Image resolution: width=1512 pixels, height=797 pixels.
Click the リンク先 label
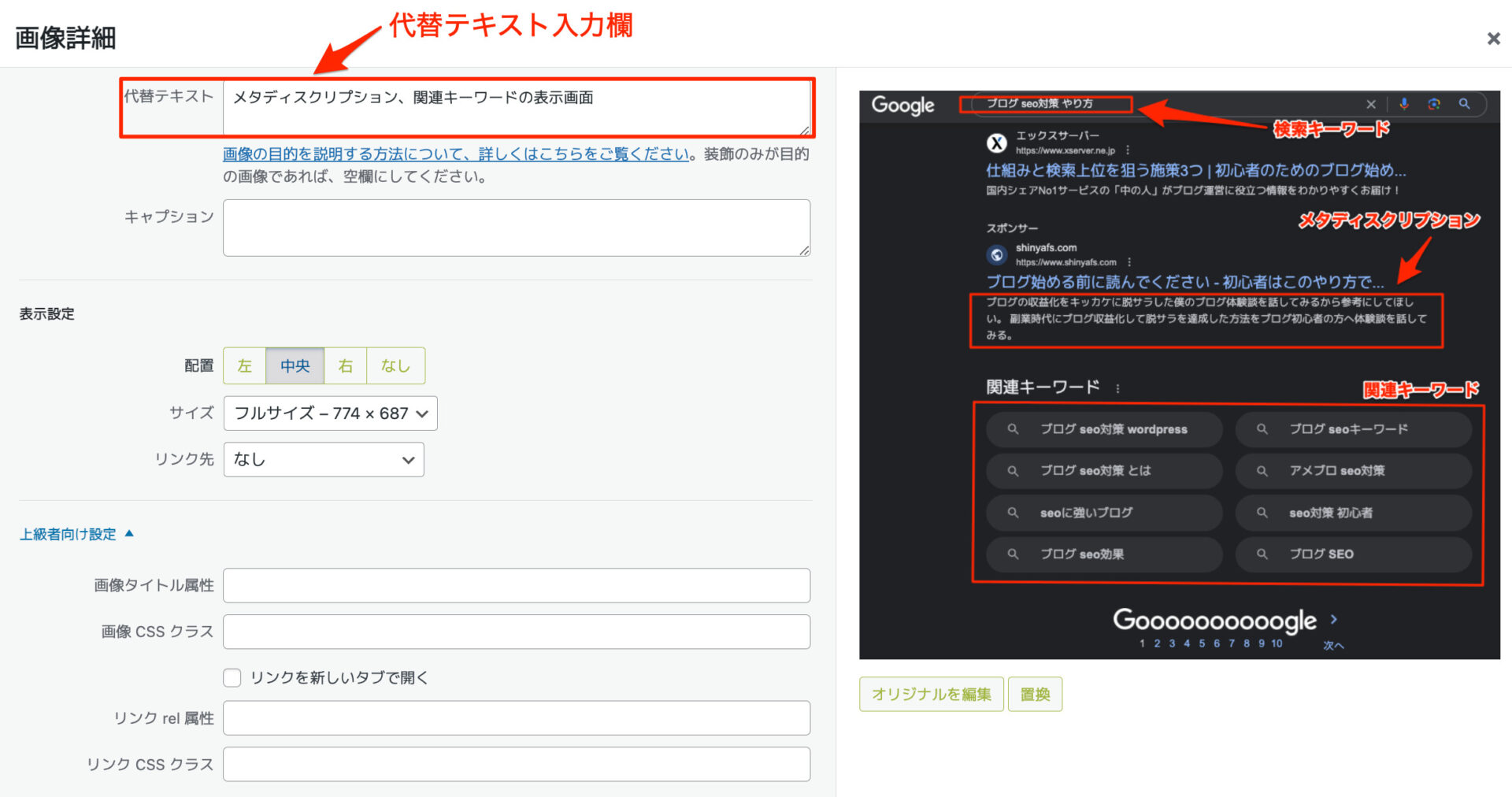tap(184, 459)
